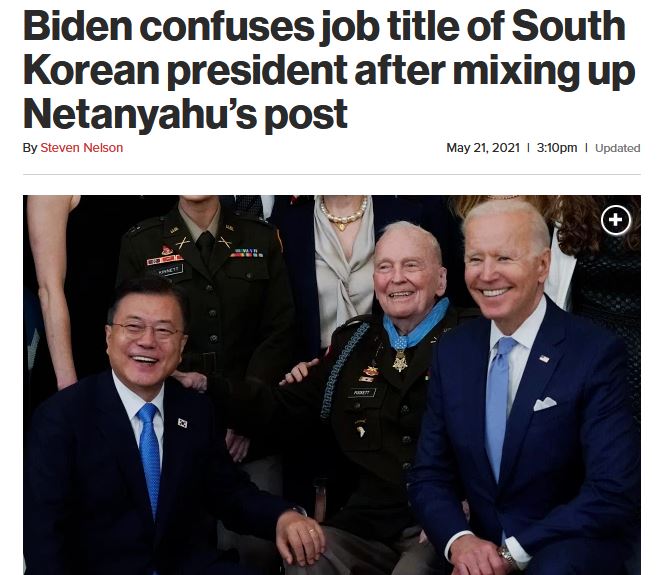665x575 pixels.
Task: Click the 3:10pm timestamp
Action: 556,148
